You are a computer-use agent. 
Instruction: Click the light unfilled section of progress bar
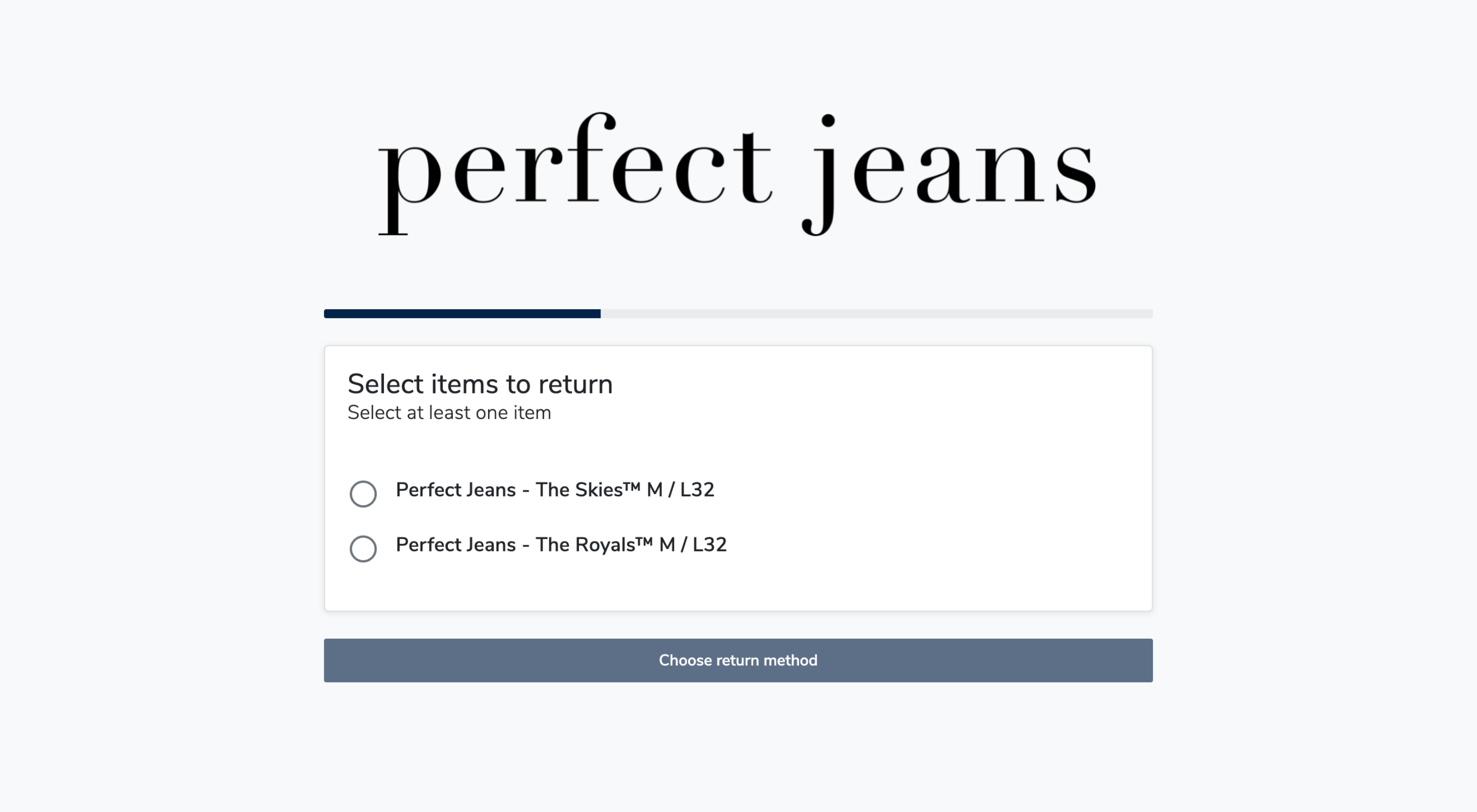876,314
